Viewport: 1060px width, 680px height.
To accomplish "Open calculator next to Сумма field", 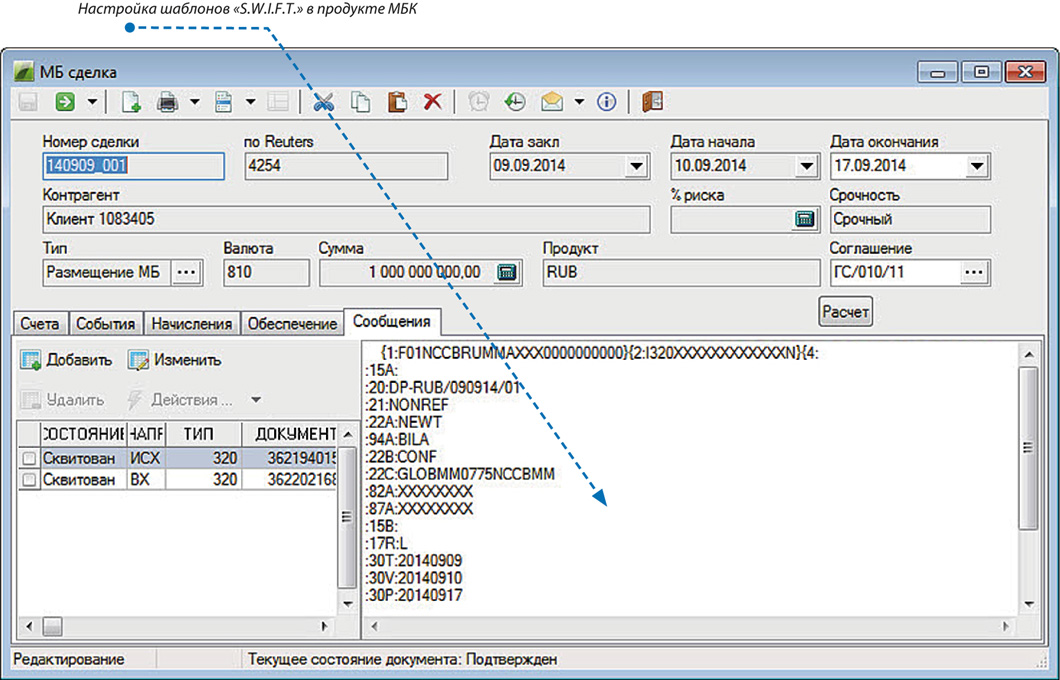I will (x=508, y=272).
